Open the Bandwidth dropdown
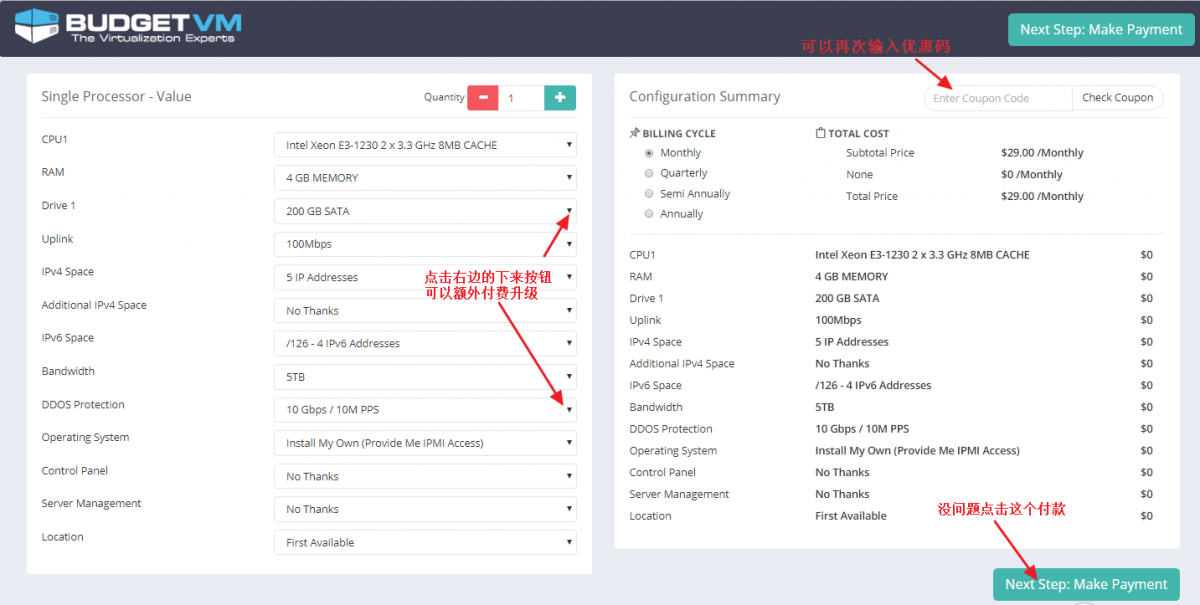The width and height of the screenshot is (1200, 605). pyautogui.click(x=425, y=377)
